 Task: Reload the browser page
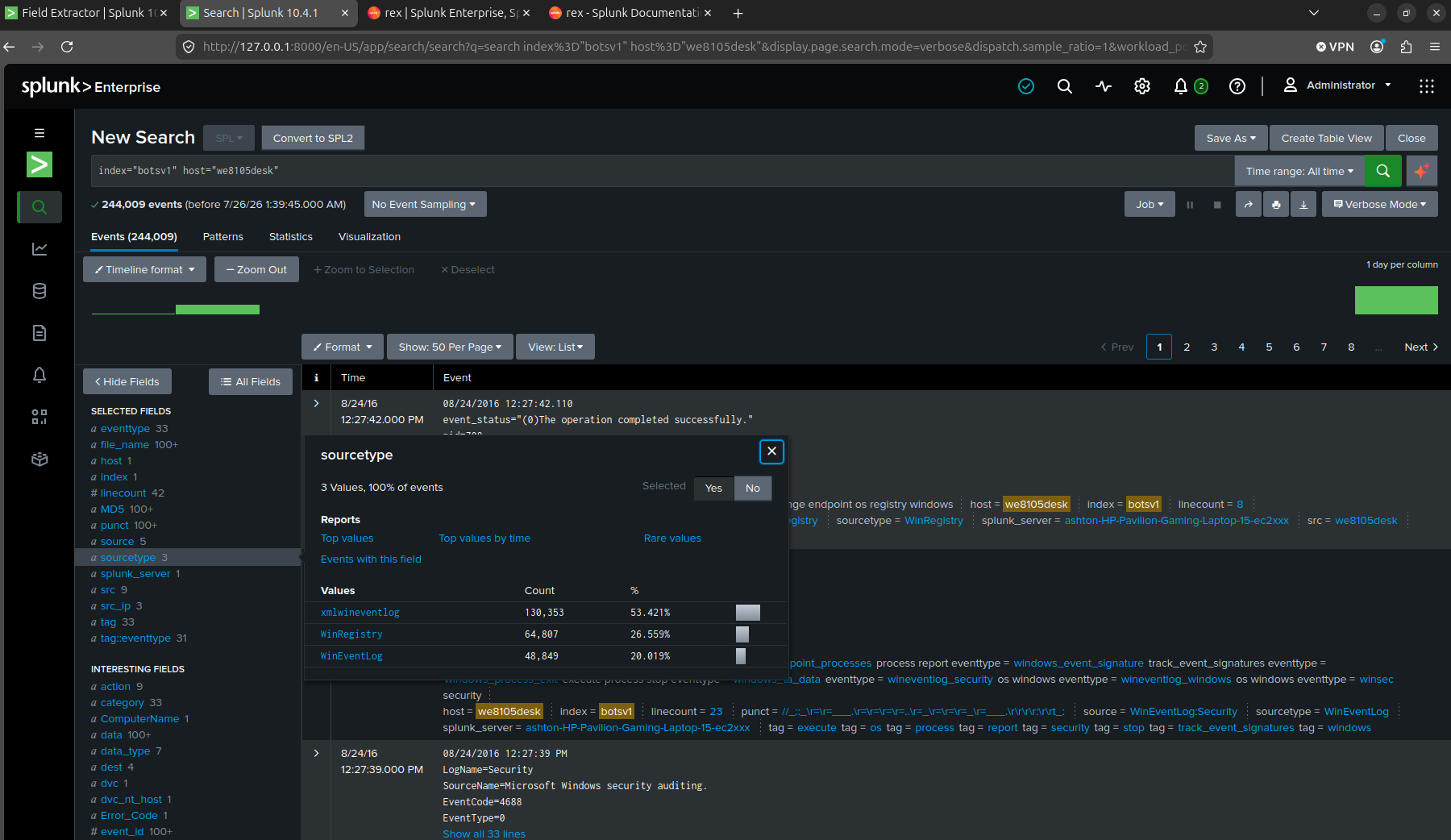[67, 47]
